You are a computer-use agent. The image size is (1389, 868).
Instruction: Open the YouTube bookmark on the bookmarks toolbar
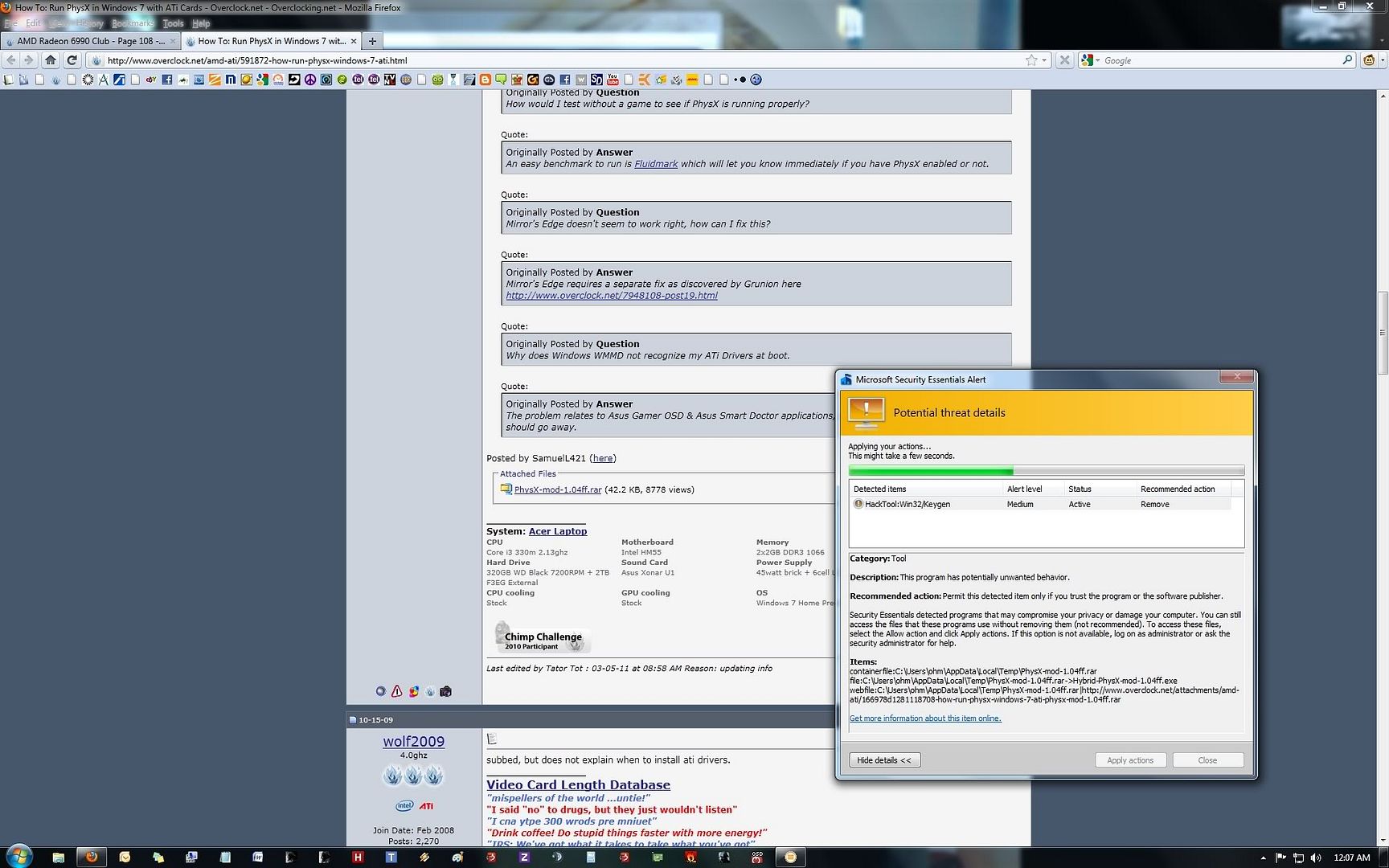[x=613, y=80]
